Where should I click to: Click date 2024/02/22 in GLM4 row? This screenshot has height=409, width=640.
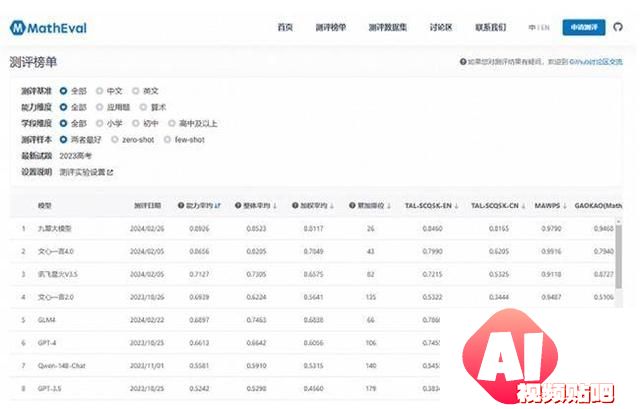pyautogui.click(x=147, y=320)
